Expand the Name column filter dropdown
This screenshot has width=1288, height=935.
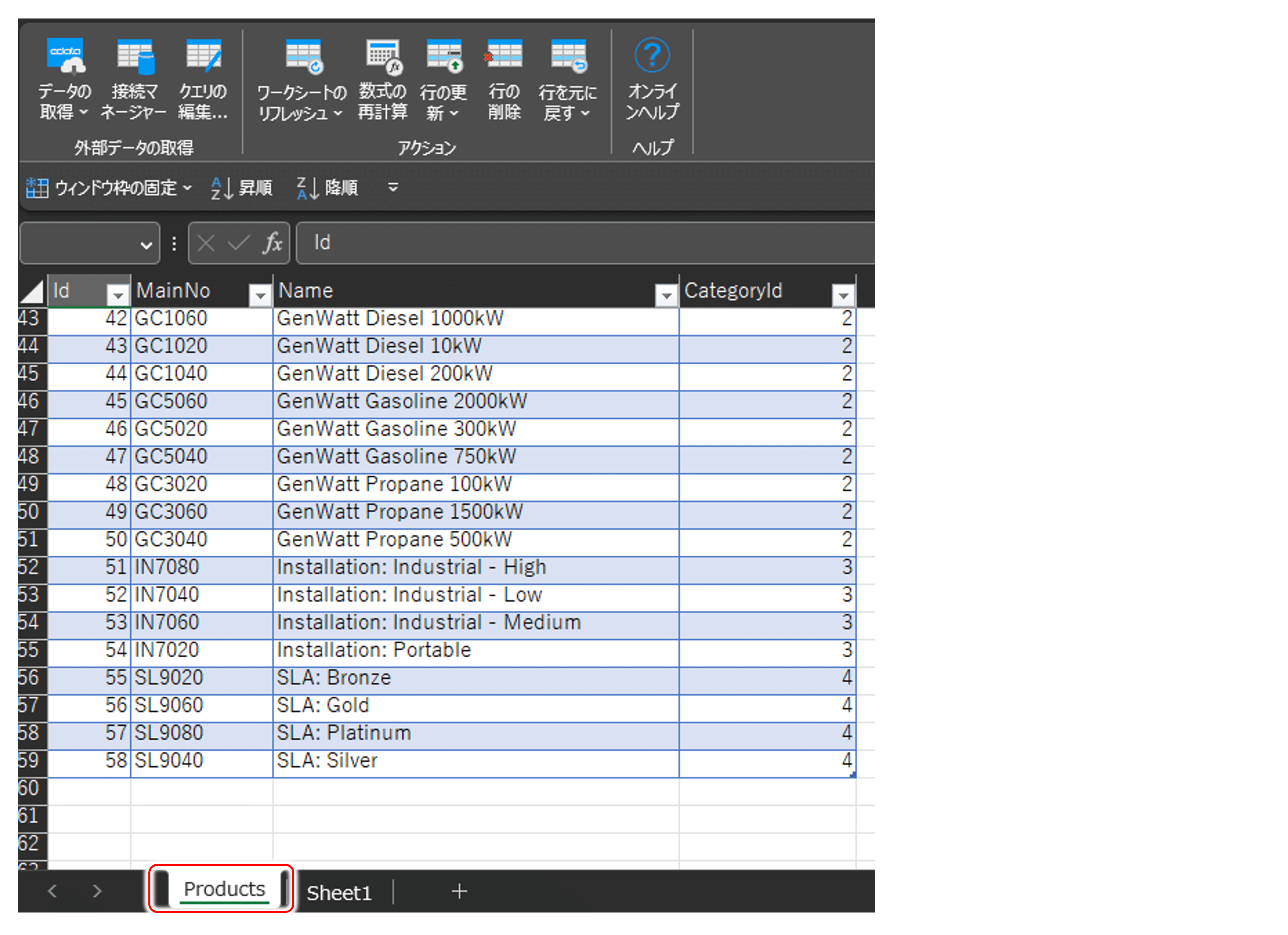[666, 295]
